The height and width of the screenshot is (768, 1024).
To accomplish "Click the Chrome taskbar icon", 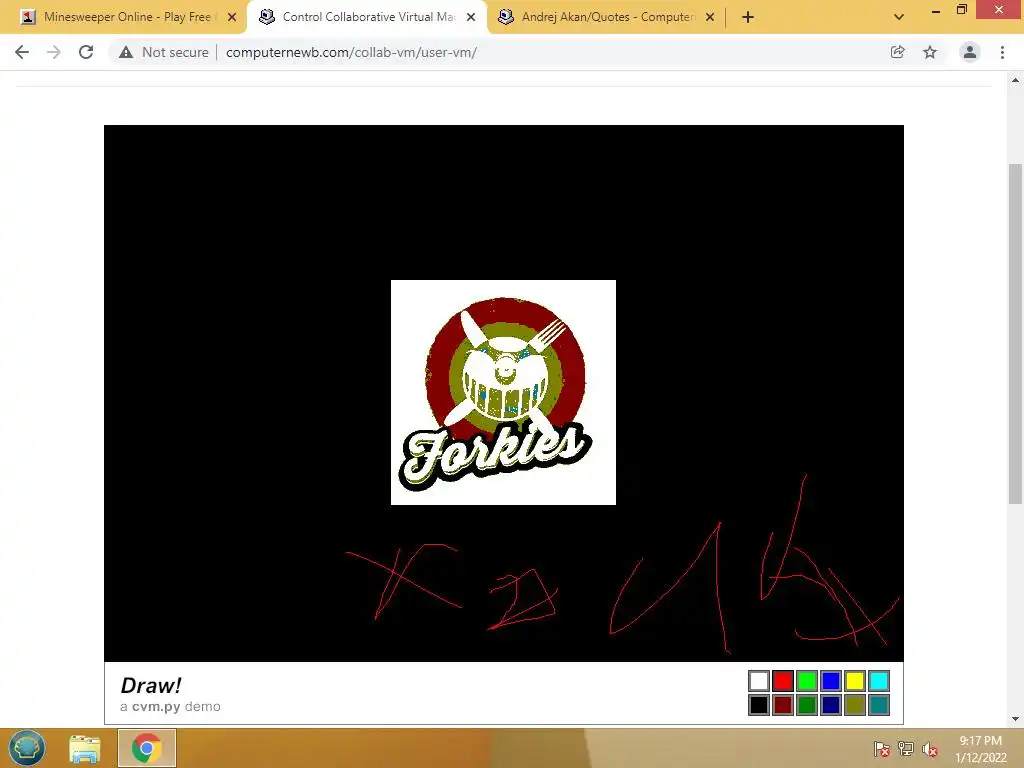I will point(146,748).
